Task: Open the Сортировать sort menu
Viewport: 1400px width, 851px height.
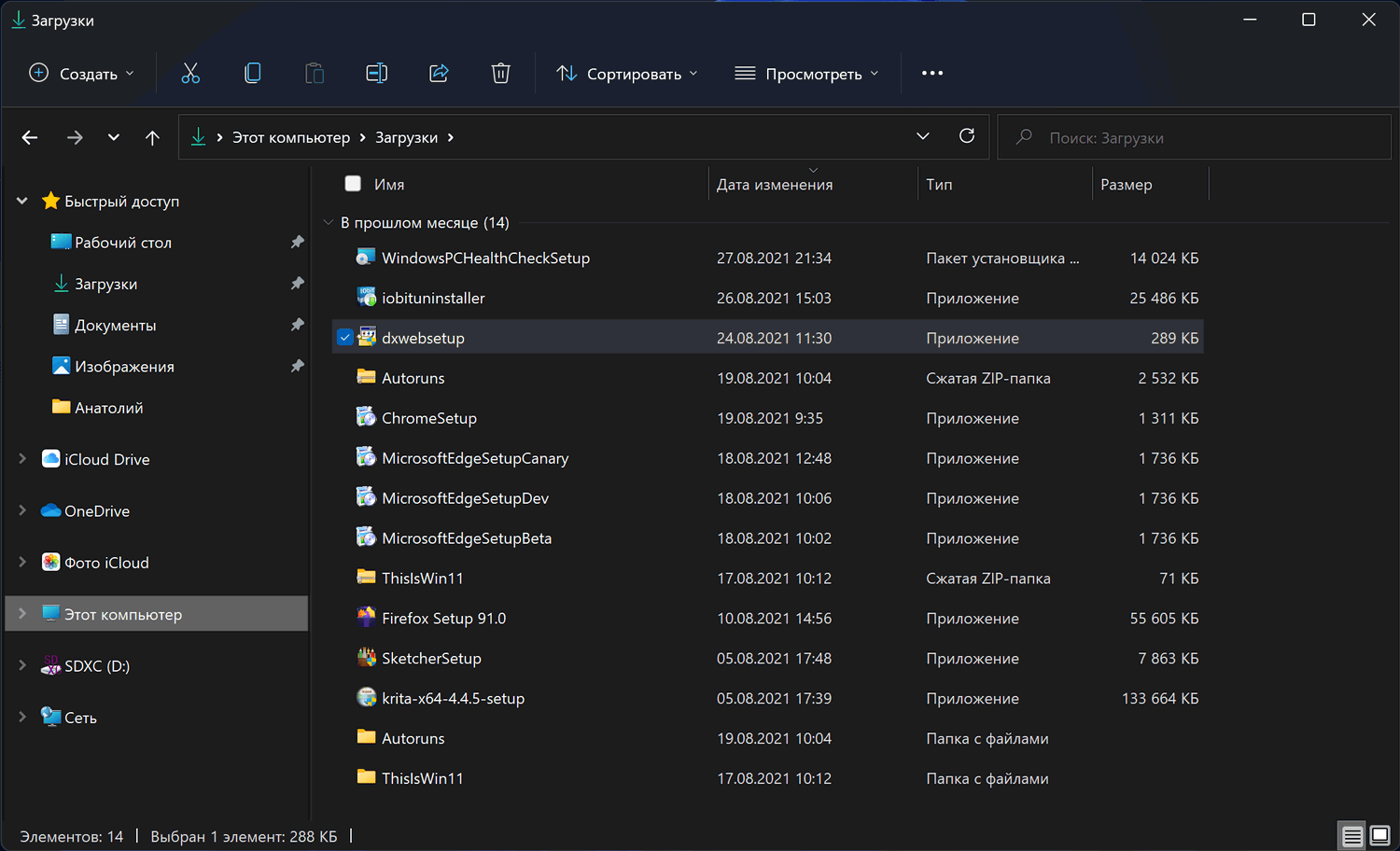Action: coord(626,74)
